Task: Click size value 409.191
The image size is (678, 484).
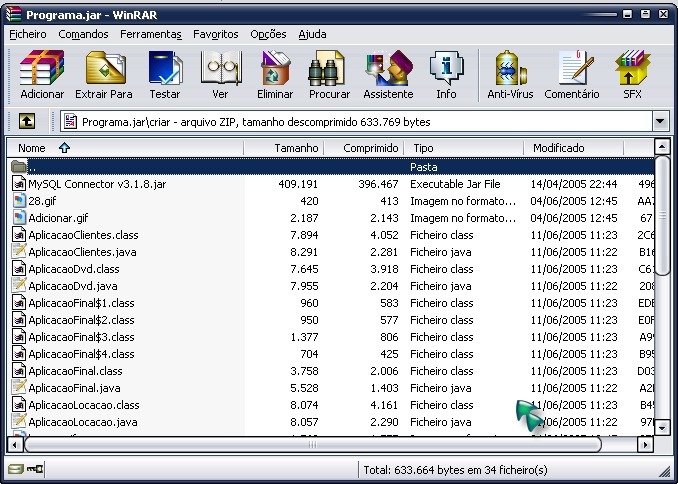Action: [298, 184]
